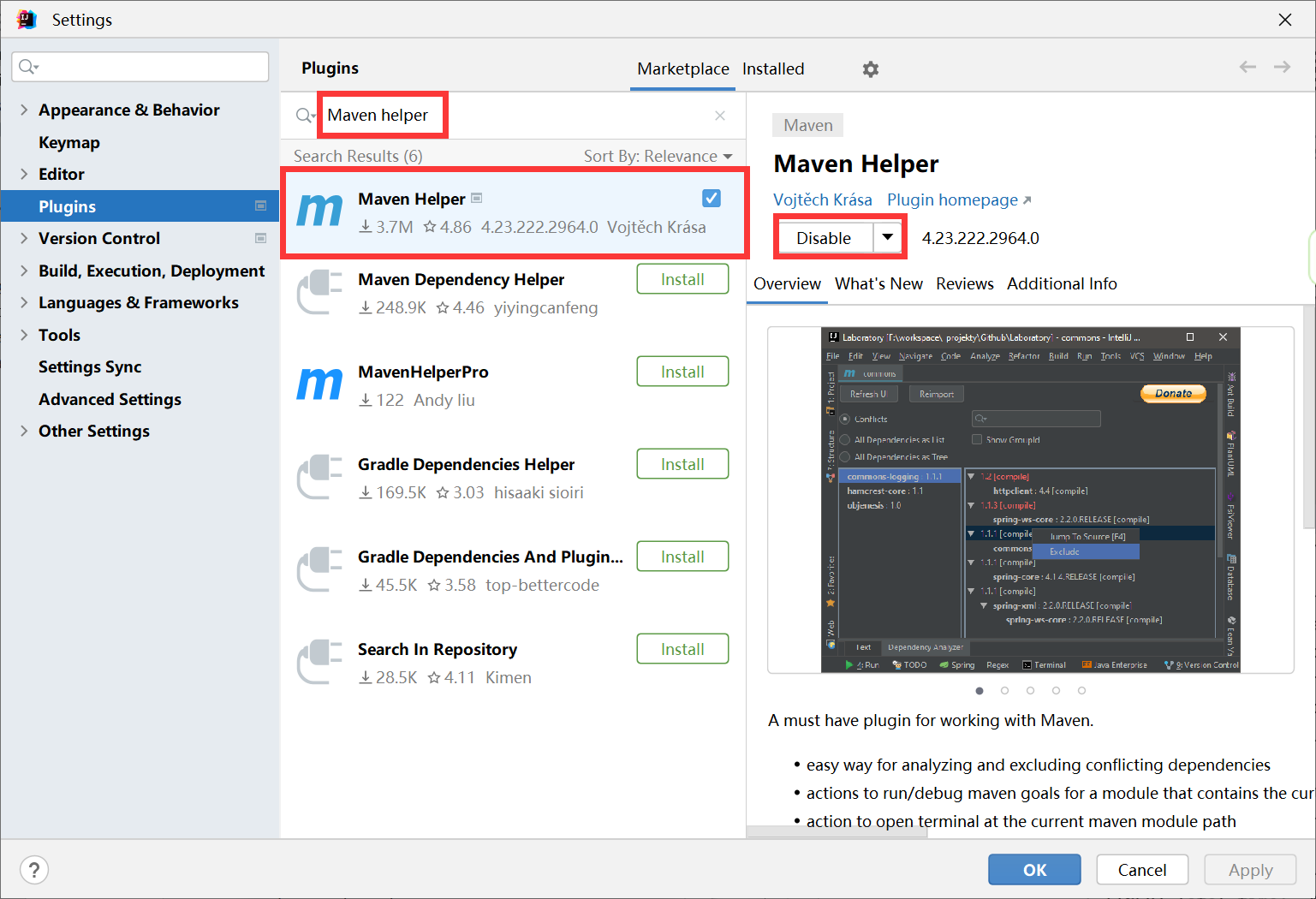Open the Reviews tab
This screenshot has width=1316, height=899.
click(x=965, y=283)
